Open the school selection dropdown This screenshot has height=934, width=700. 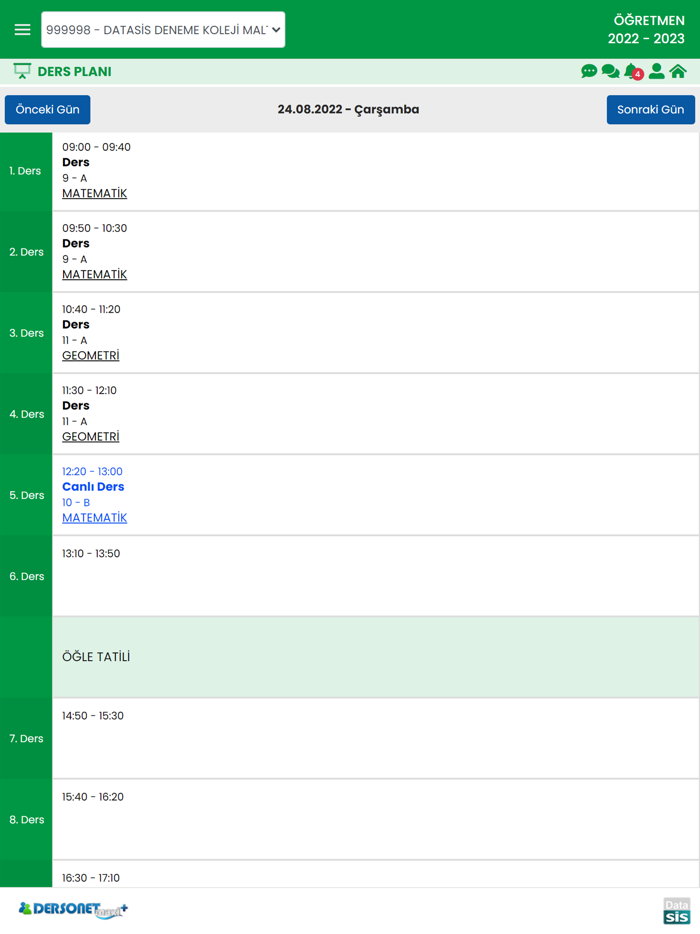coord(163,29)
